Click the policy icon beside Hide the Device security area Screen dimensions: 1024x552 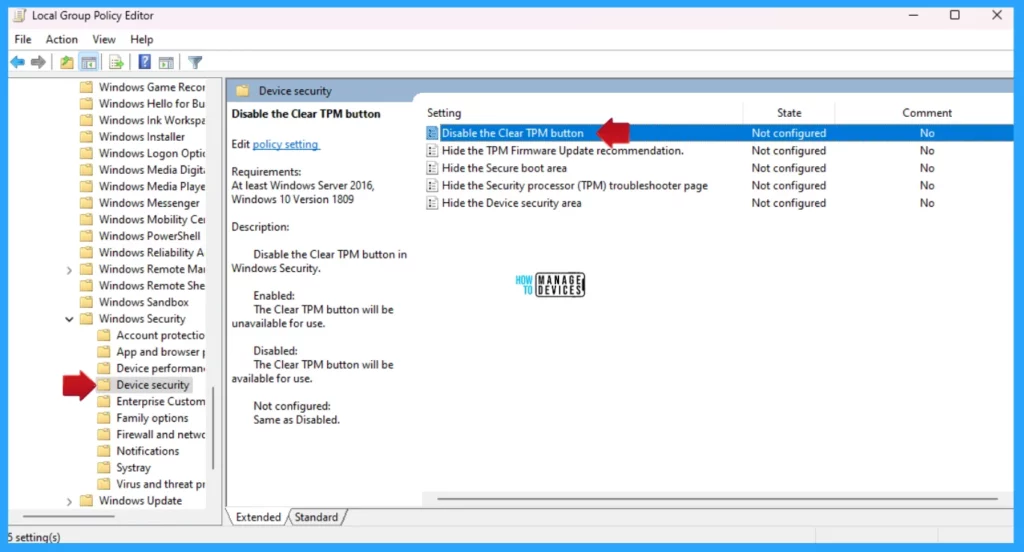click(x=432, y=203)
